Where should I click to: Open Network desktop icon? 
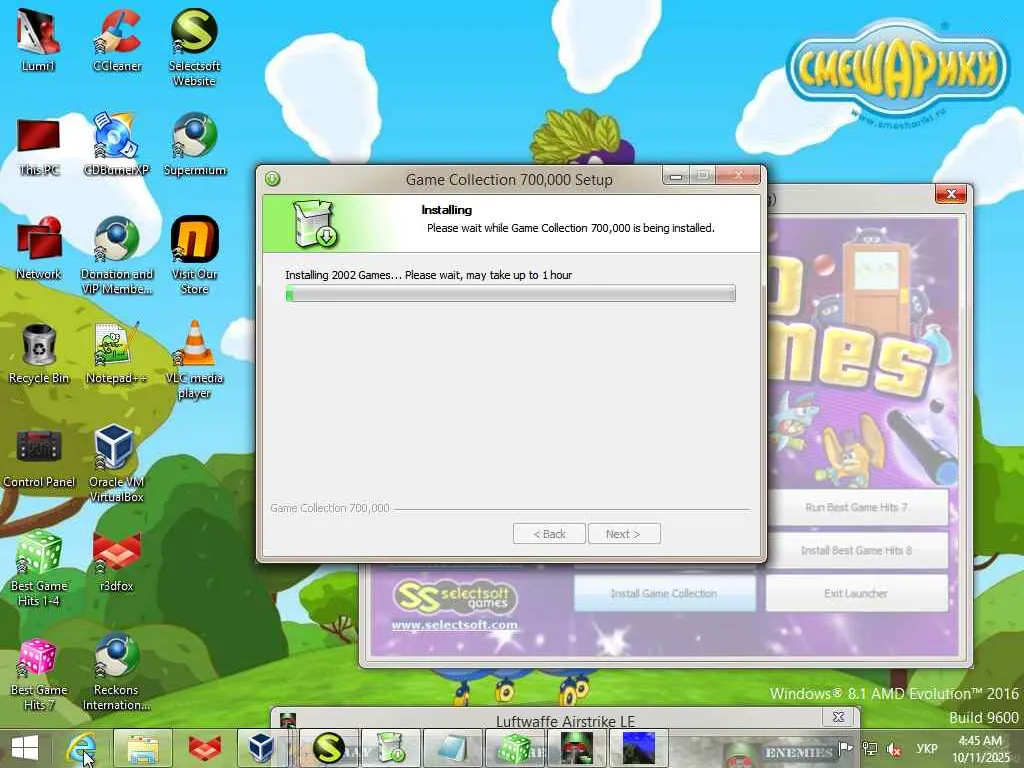(38, 248)
